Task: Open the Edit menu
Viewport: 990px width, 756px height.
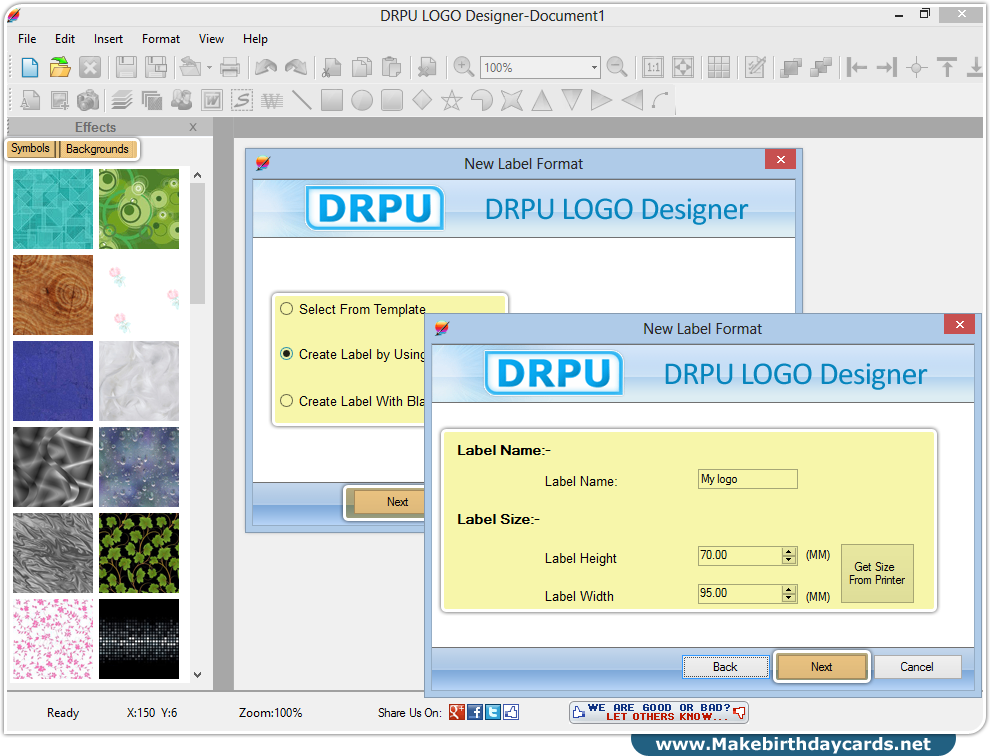Action: (x=65, y=39)
